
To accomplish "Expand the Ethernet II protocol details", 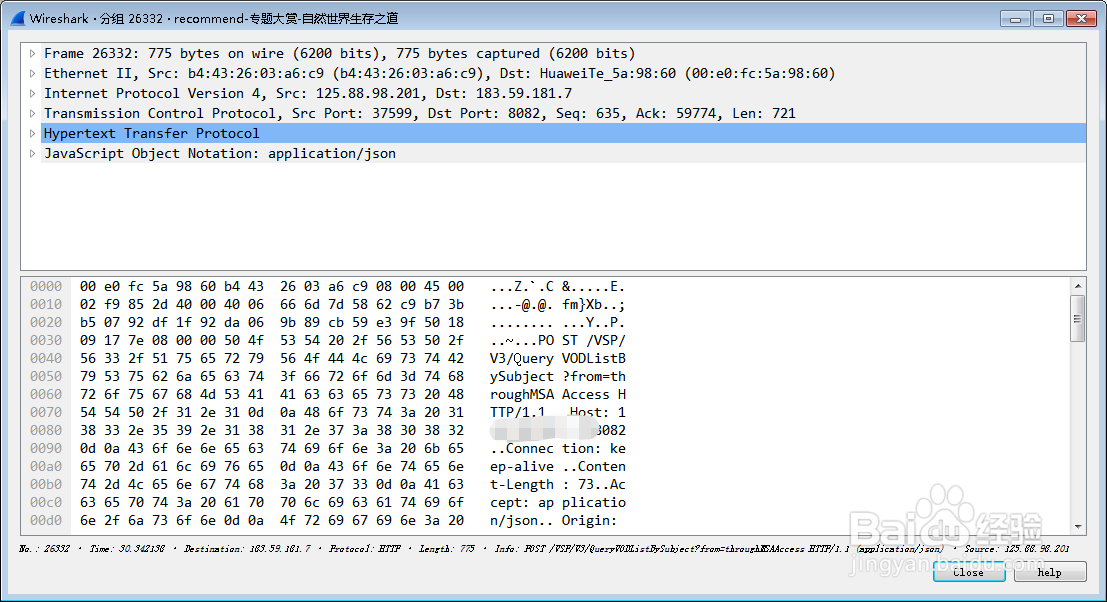I will (32, 73).
